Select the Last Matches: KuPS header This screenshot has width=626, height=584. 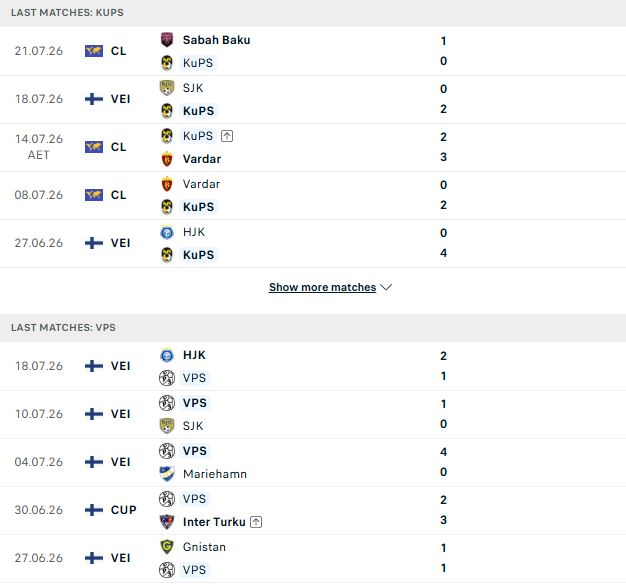click(313, 13)
